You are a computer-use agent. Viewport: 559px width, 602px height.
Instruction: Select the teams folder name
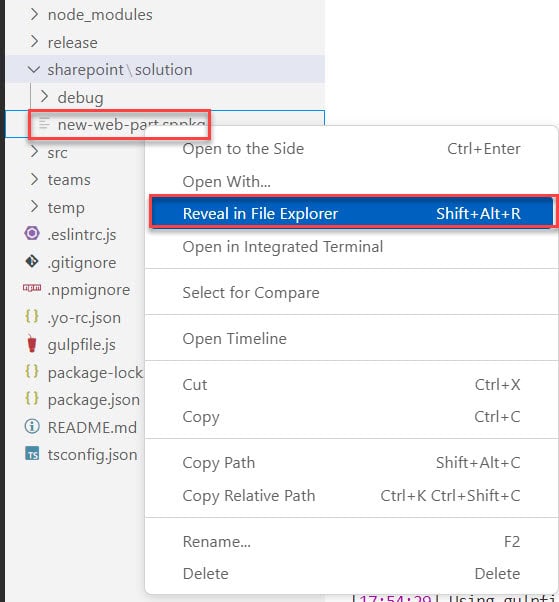click(x=69, y=180)
